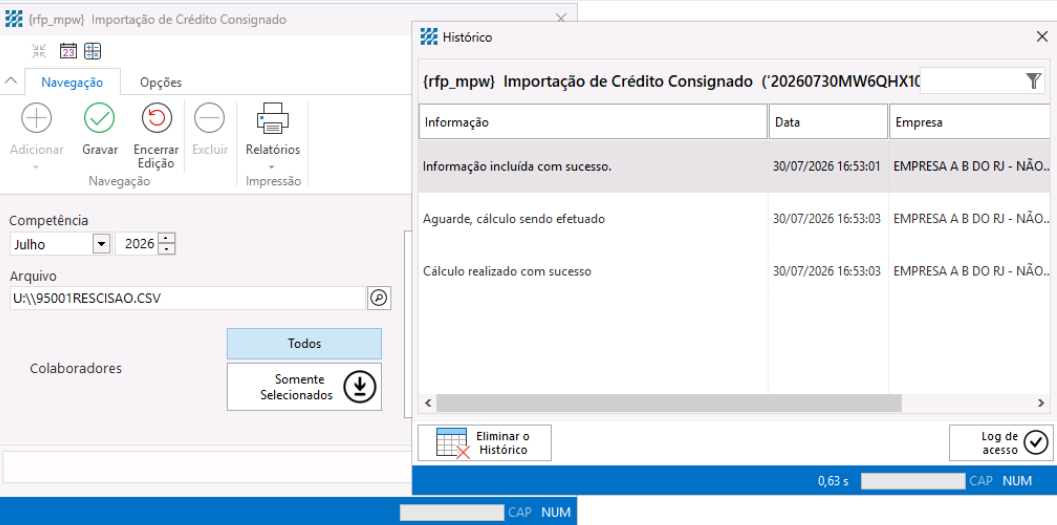The height and width of the screenshot is (525, 1057).
Task: Click the Excluir minus icon
Action: pyautogui.click(x=210, y=119)
